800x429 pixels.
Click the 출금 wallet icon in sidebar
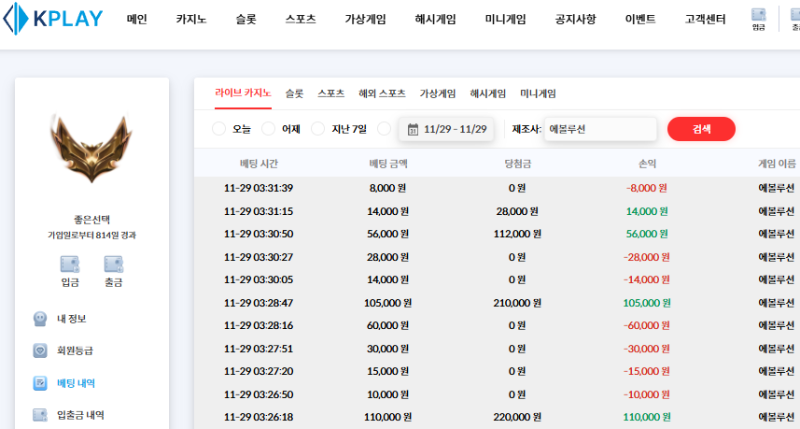coord(113,265)
